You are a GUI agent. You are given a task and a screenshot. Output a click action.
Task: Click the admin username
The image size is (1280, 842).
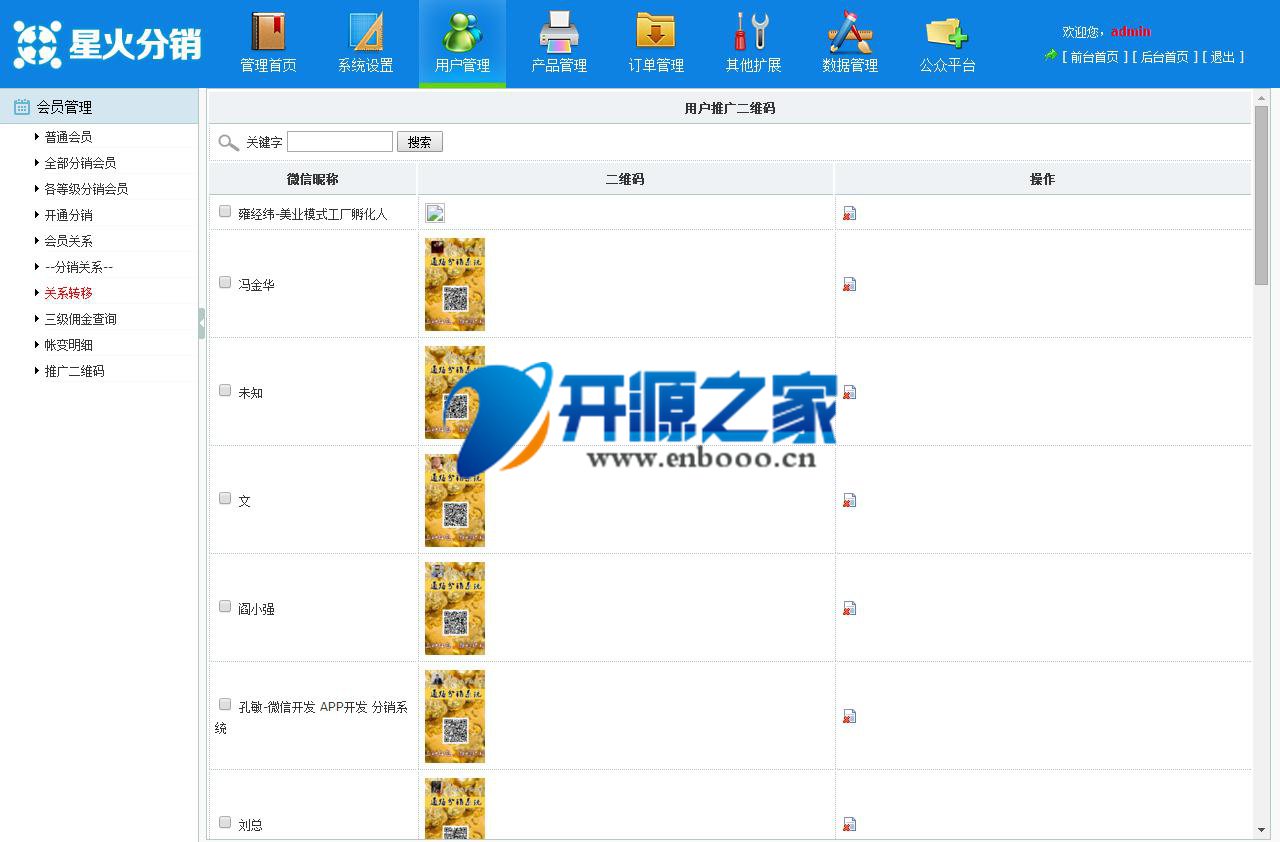[1131, 31]
